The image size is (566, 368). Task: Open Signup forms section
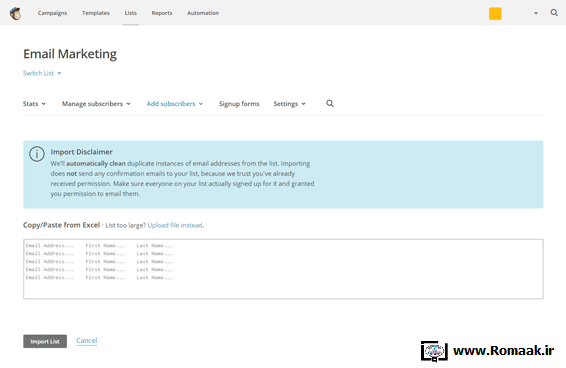(x=239, y=104)
